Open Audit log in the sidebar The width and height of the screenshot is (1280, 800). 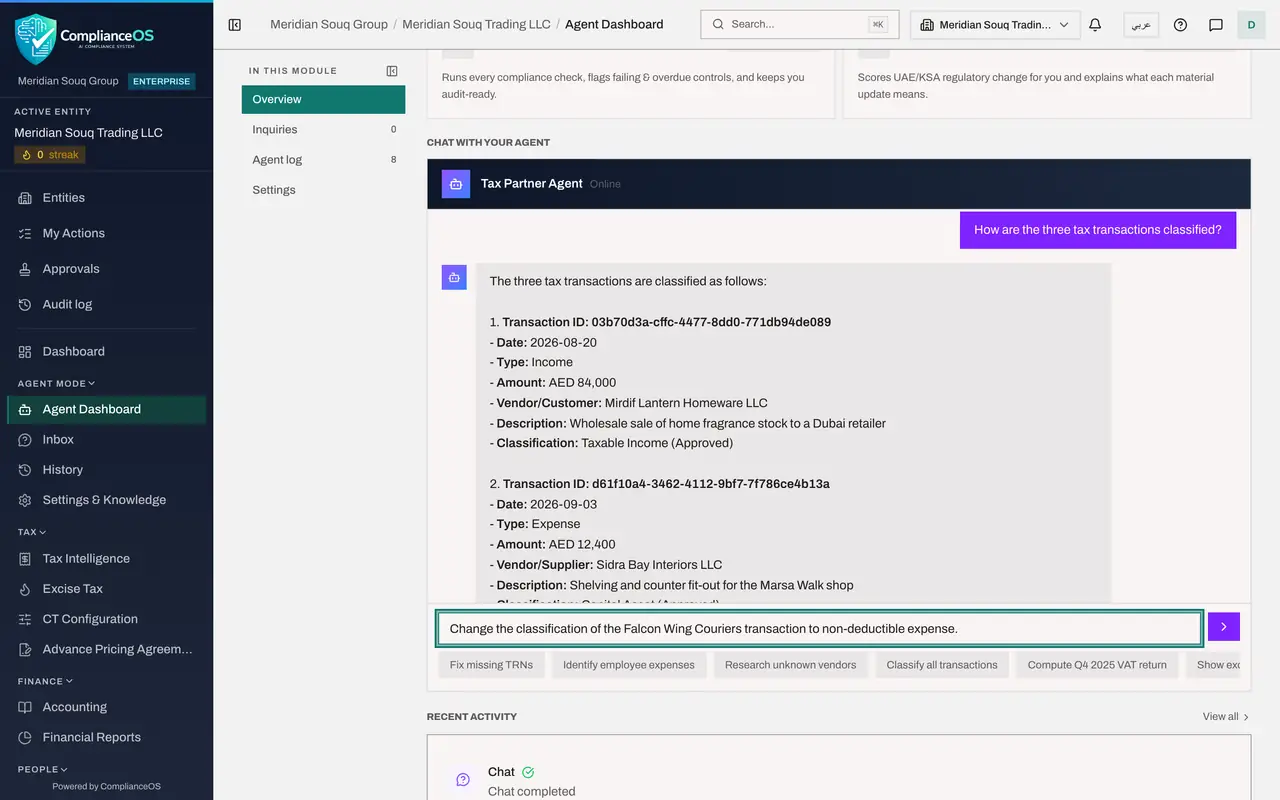click(x=106, y=304)
